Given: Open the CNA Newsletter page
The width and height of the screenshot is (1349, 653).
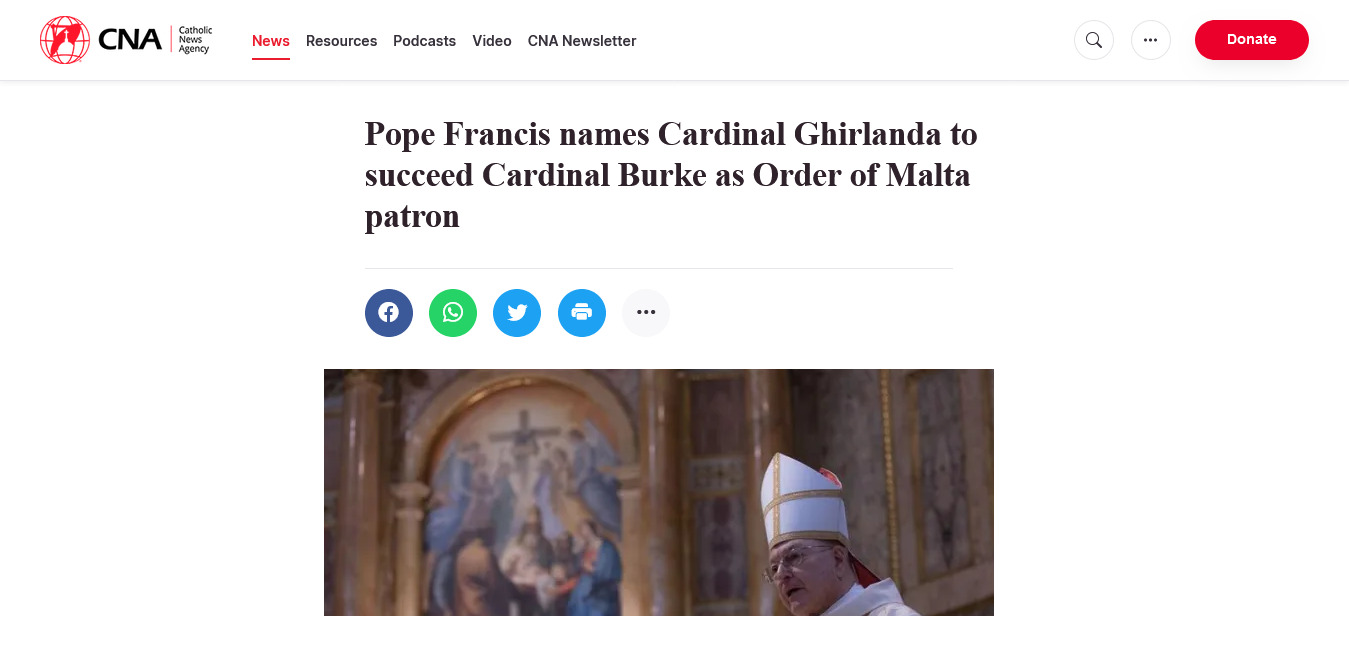Looking at the screenshot, I should pos(582,41).
